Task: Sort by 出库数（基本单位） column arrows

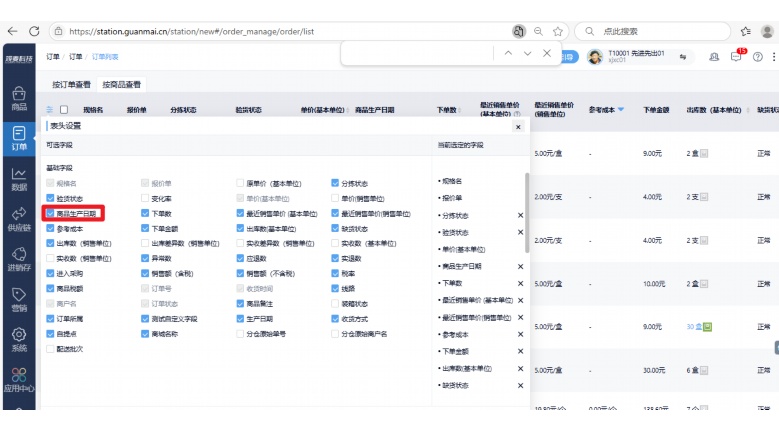Action: (x=748, y=110)
